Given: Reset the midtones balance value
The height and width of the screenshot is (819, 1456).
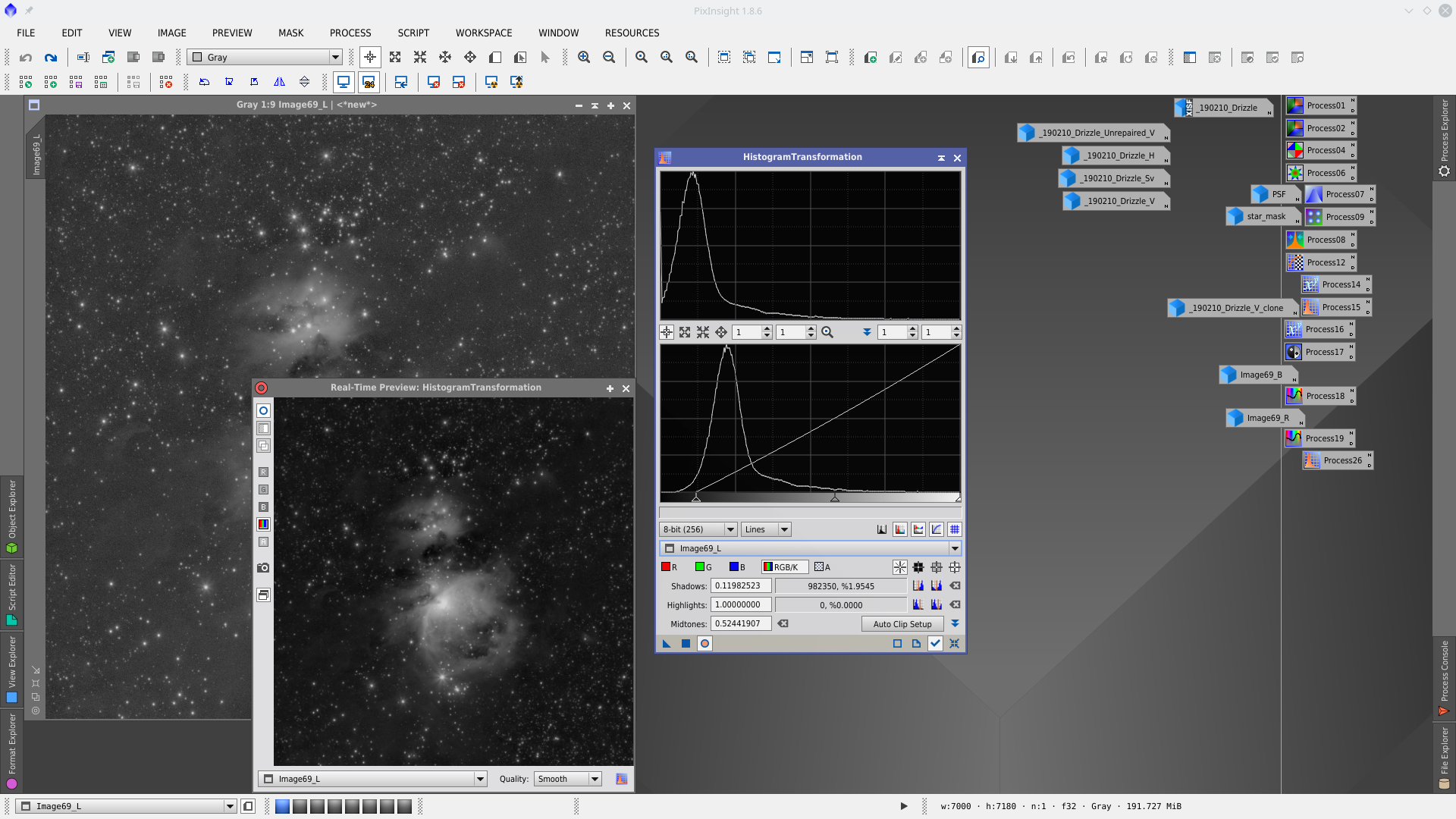Looking at the screenshot, I should point(783,624).
